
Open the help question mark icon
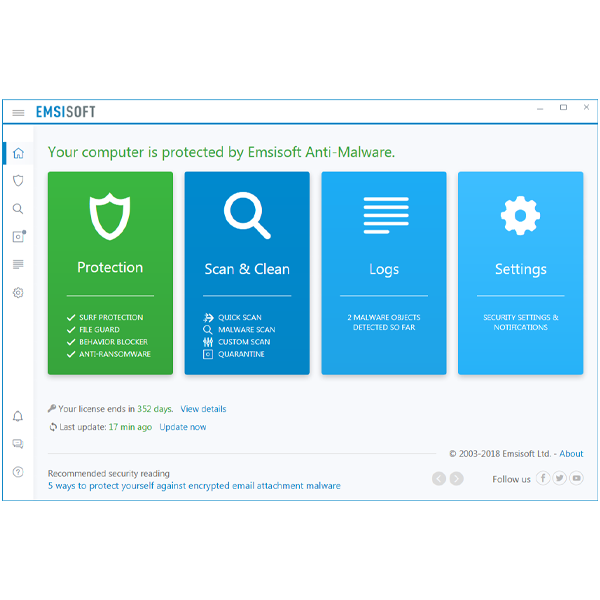[18, 472]
